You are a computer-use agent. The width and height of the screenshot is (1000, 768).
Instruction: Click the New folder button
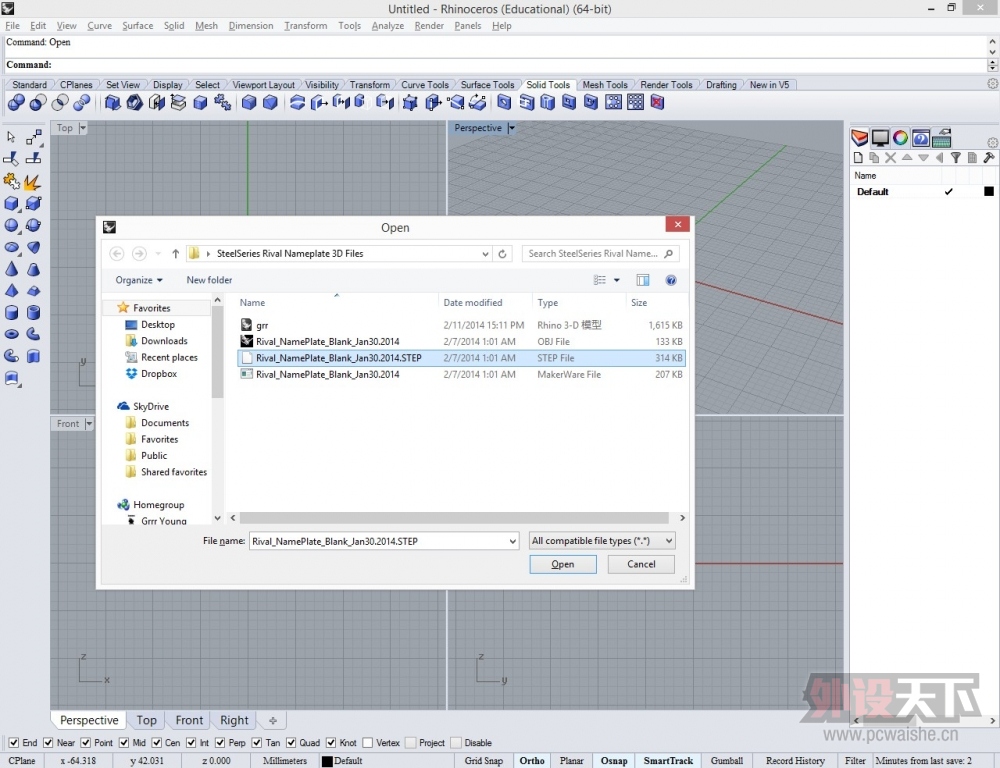click(209, 280)
